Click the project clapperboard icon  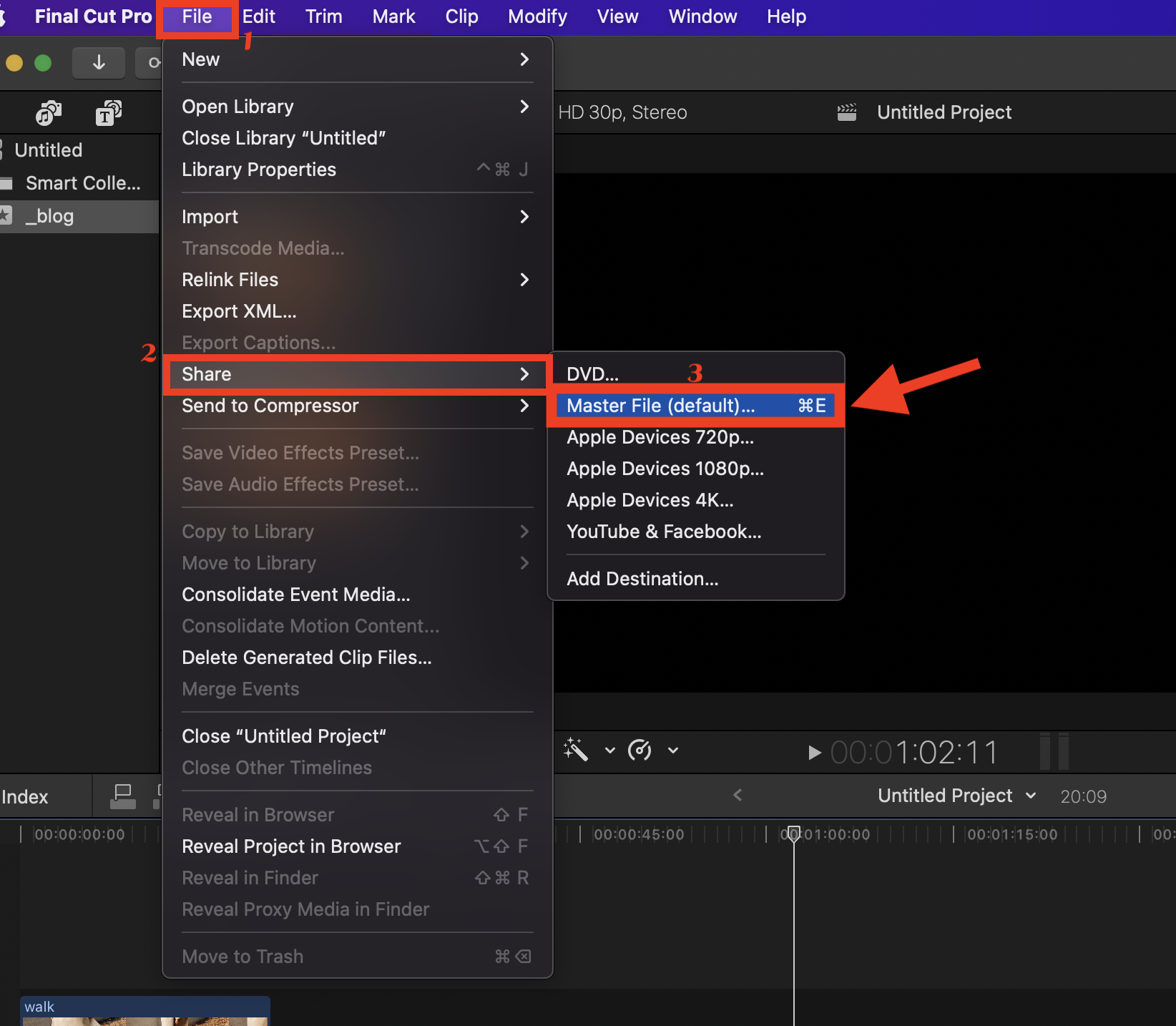[847, 112]
